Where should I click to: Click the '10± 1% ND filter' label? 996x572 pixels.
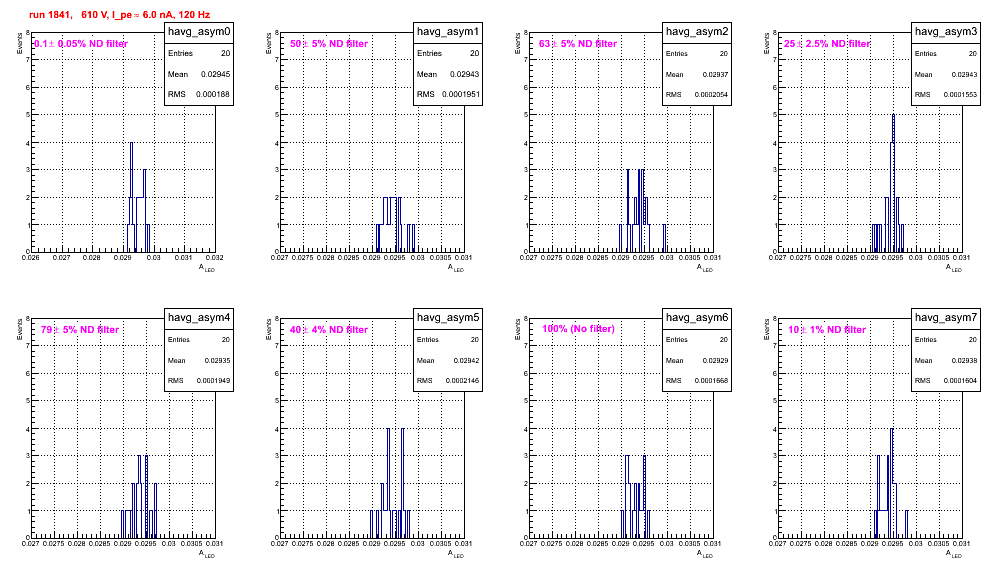(827, 330)
